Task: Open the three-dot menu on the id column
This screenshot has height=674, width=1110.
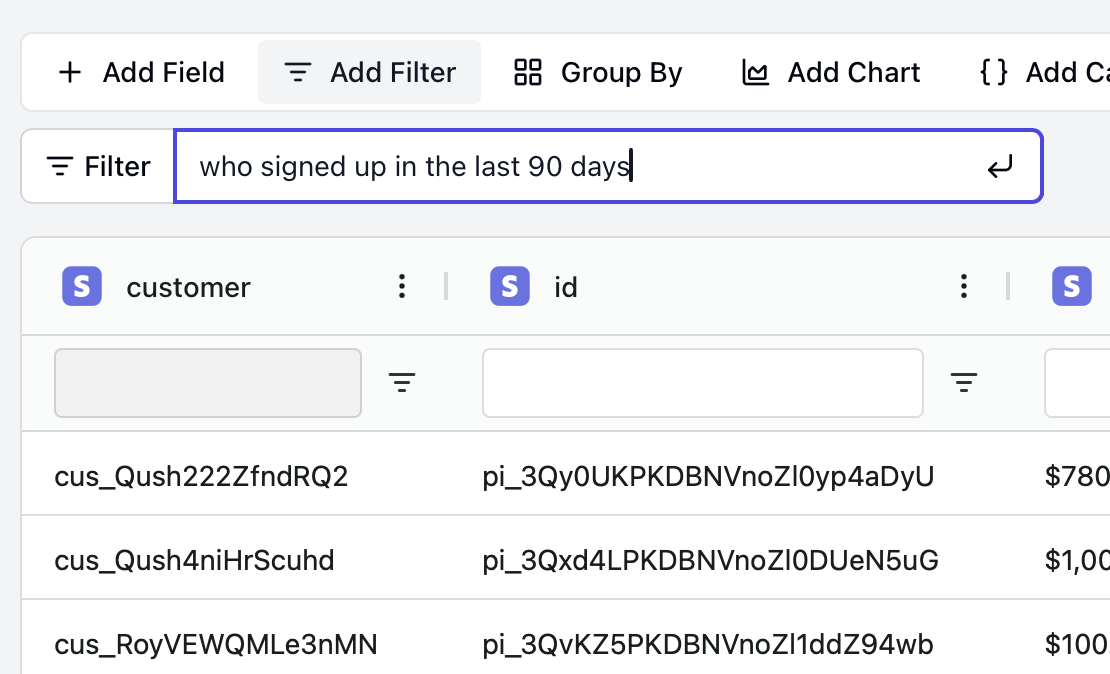Action: coord(963,286)
